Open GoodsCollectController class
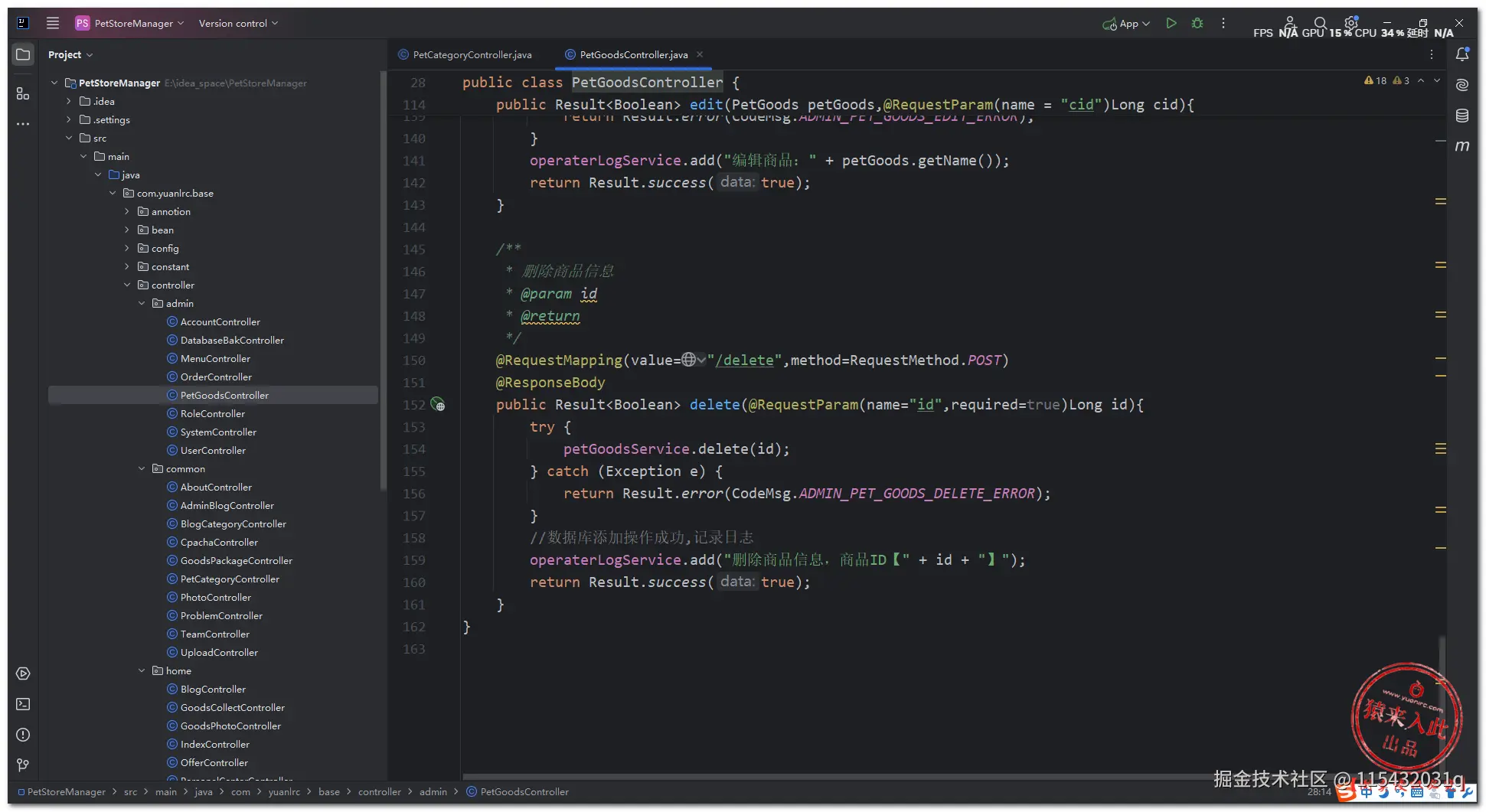This screenshot has height=812, width=1486. point(232,707)
